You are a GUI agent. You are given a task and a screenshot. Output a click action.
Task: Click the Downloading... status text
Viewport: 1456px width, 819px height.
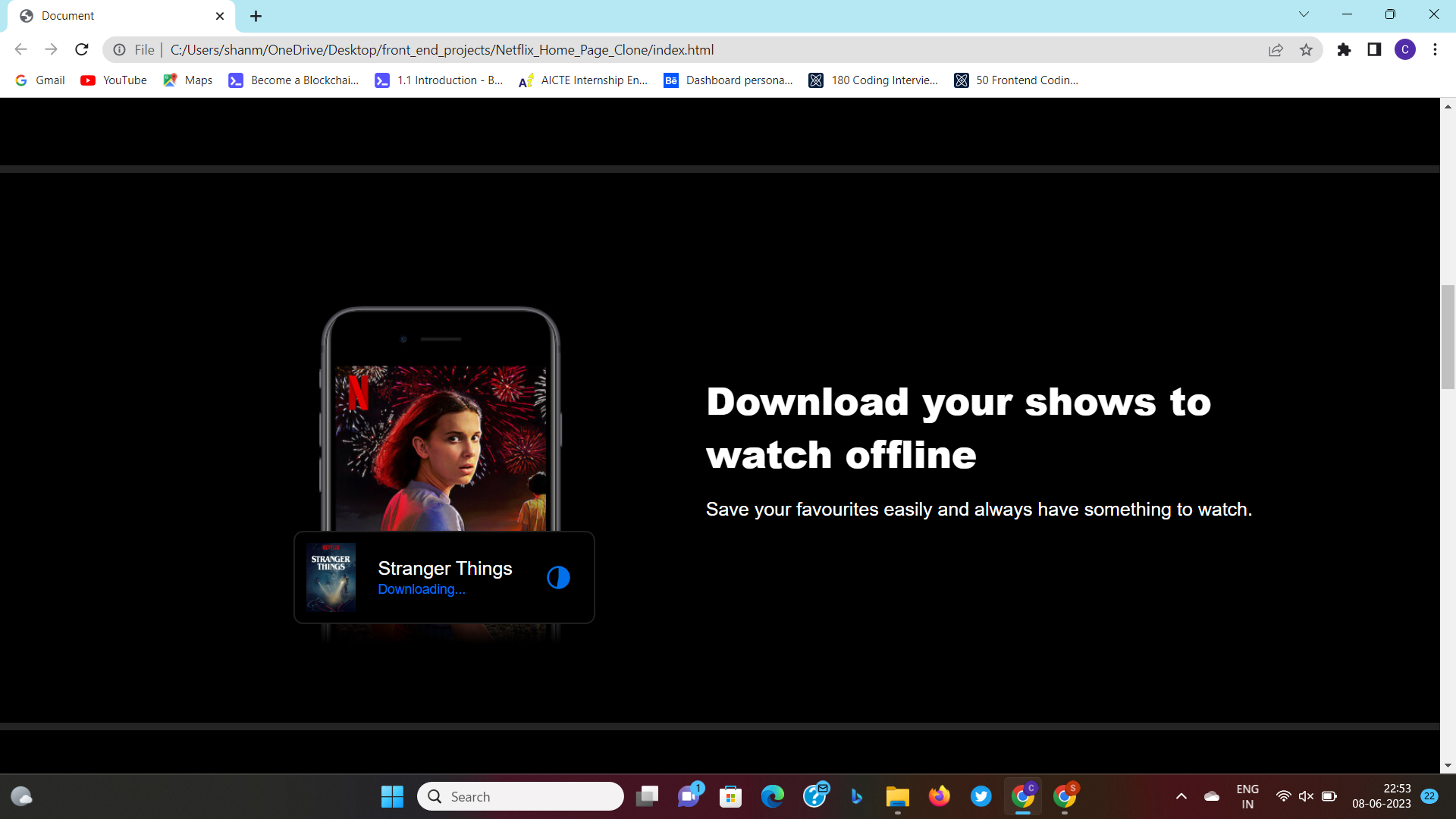coord(422,589)
